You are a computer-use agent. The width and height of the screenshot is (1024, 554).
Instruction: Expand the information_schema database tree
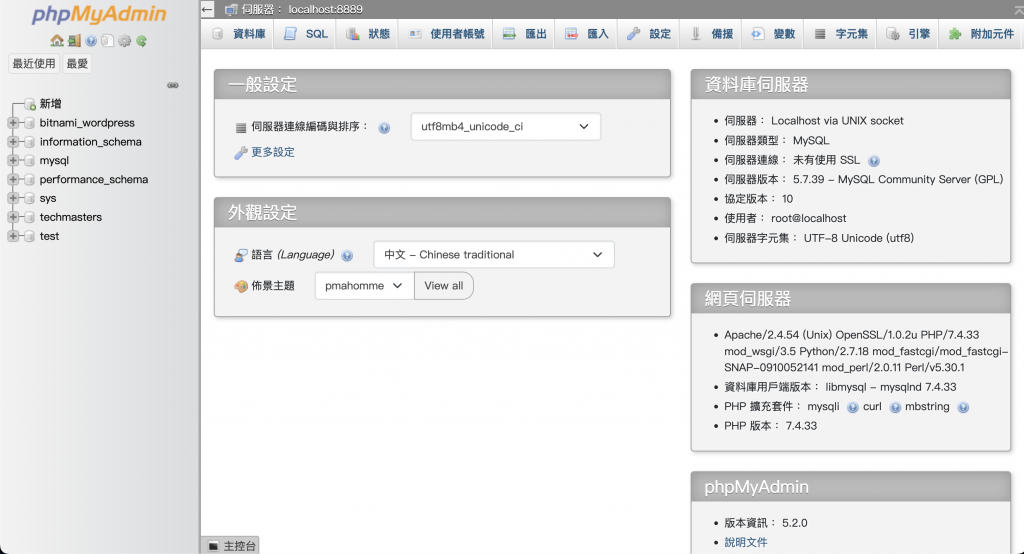pyautogui.click(x=12, y=142)
